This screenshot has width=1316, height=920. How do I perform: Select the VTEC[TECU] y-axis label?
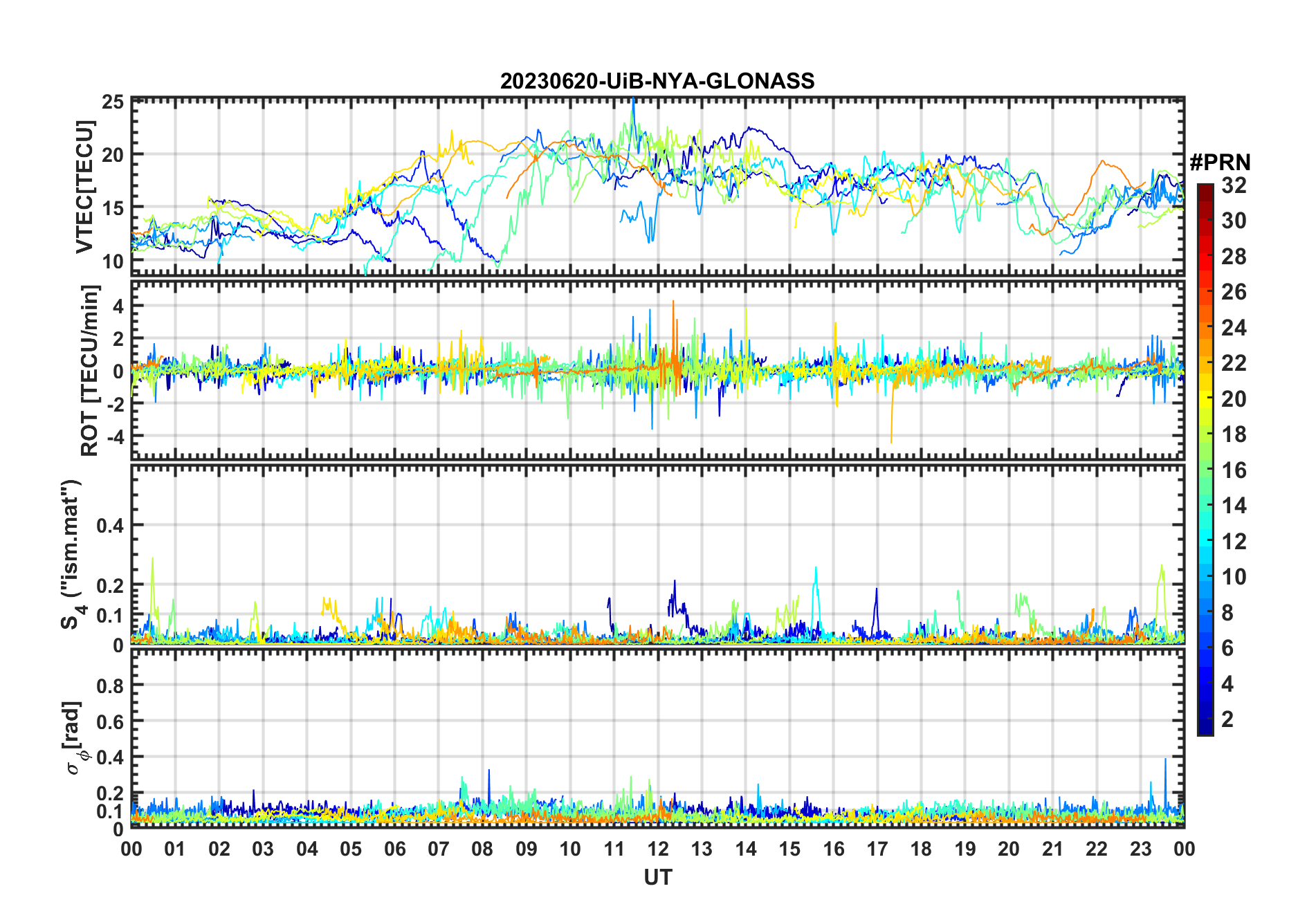pos(84,187)
